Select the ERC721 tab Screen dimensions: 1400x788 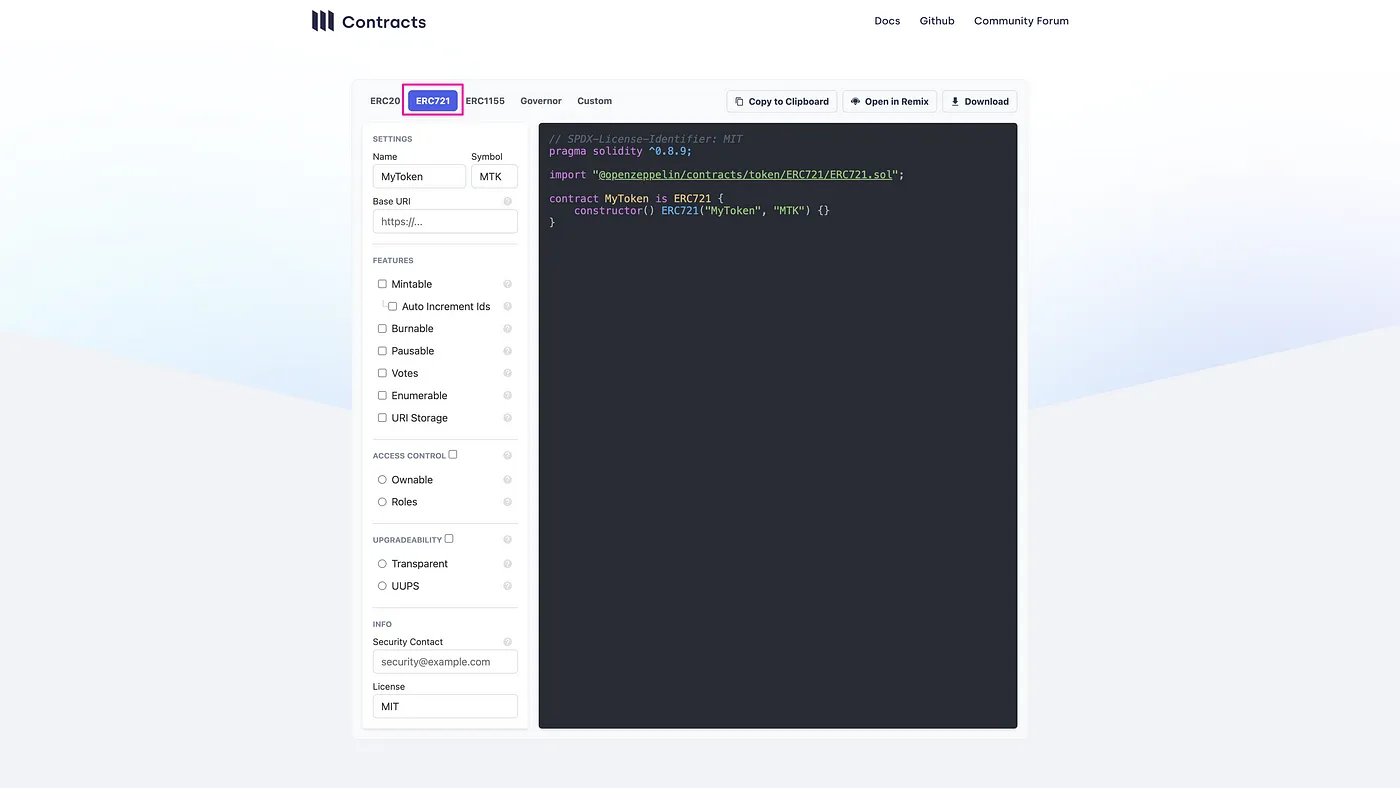tap(433, 101)
